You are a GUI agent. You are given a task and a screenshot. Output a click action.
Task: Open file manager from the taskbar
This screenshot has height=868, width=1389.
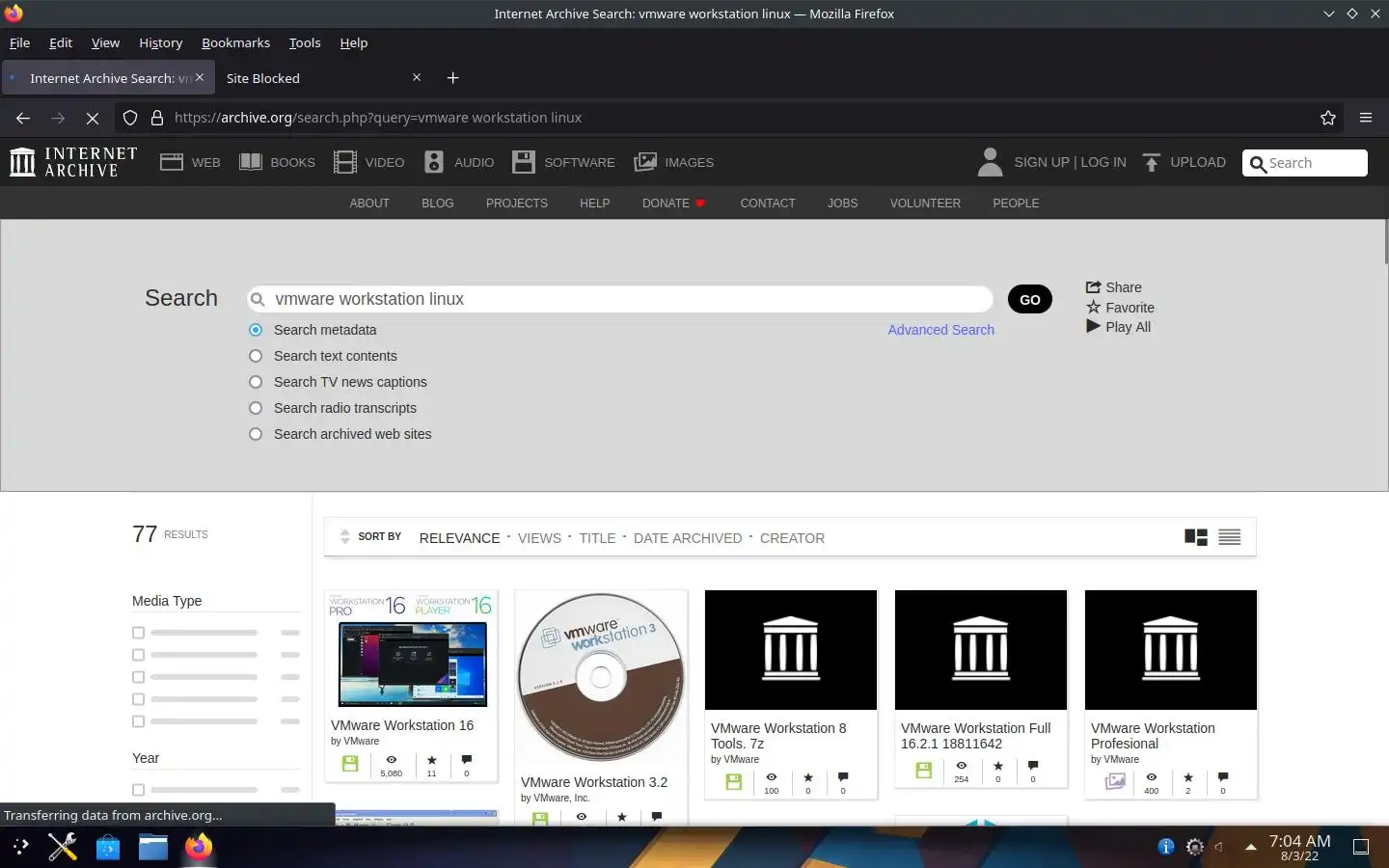tap(152, 847)
